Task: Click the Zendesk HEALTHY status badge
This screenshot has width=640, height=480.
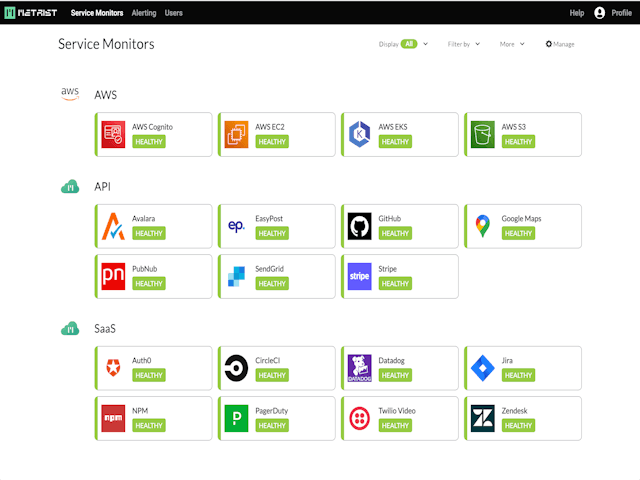Action: tap(518, 425)
